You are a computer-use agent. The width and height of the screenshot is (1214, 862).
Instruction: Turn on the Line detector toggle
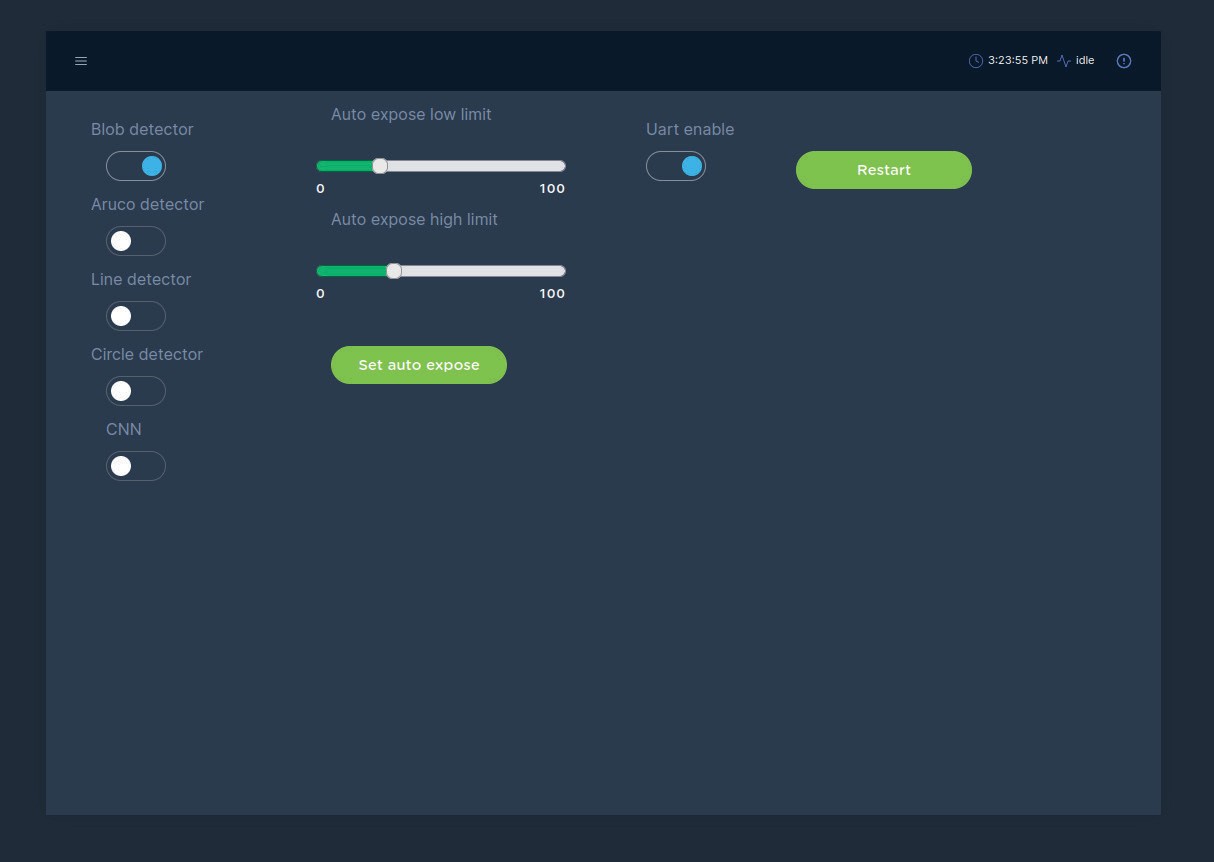136,316
